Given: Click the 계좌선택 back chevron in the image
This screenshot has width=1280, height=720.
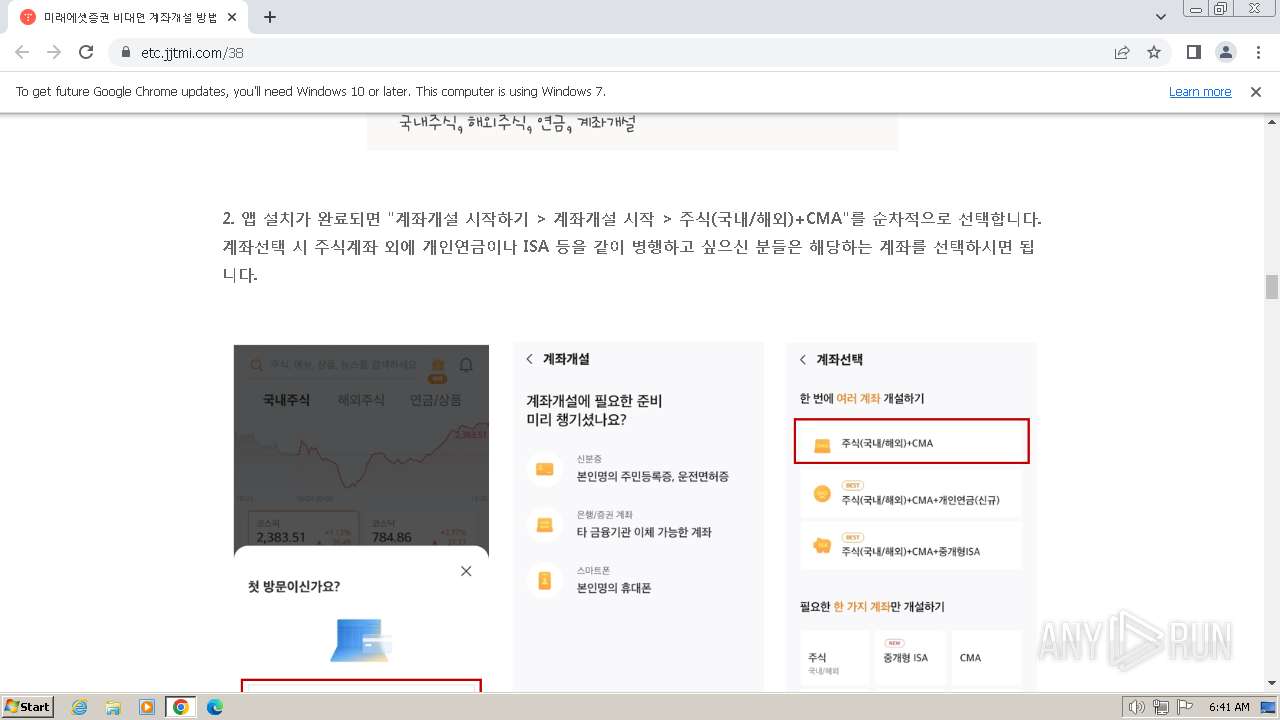Looking at the screenshot, I should click(803, 359).
